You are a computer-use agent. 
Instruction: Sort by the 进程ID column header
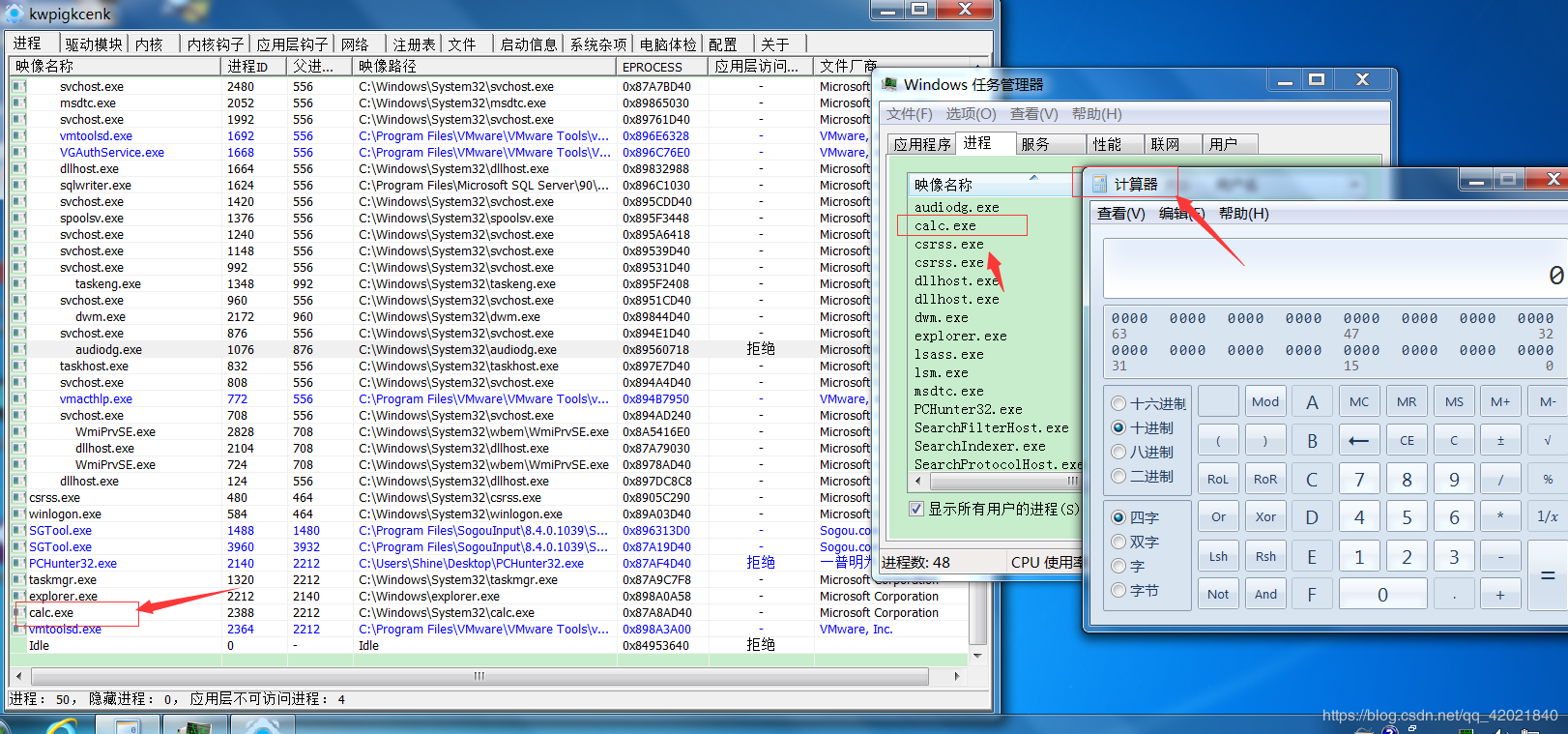(x=254, y=66)
